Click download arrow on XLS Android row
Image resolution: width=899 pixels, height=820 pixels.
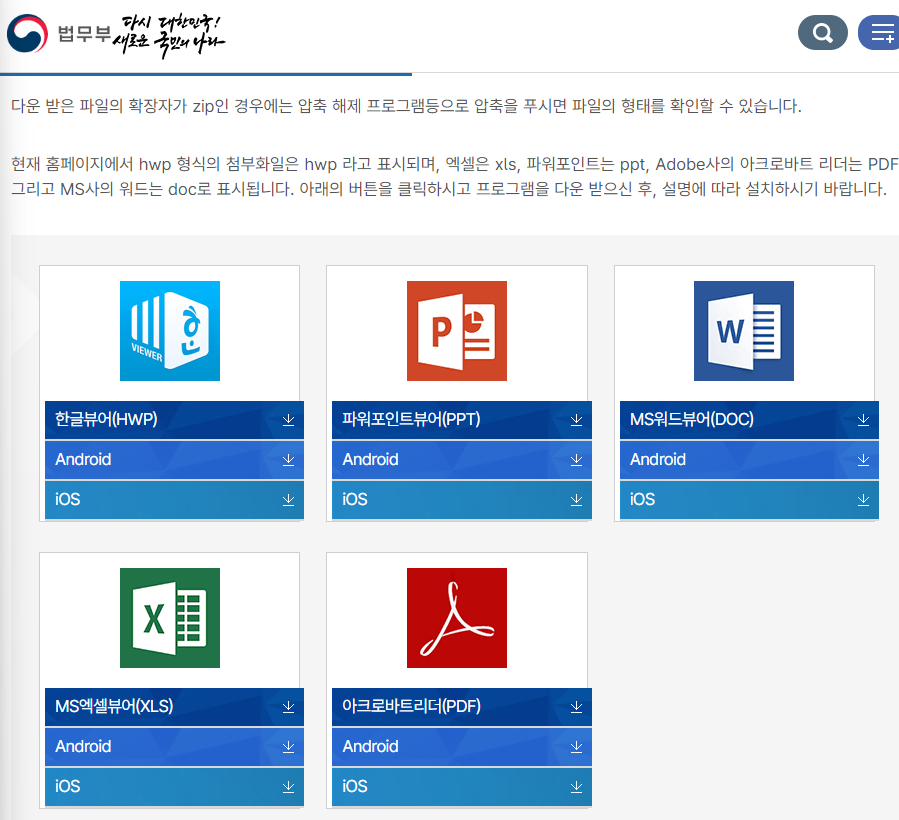tap(288, 747)
